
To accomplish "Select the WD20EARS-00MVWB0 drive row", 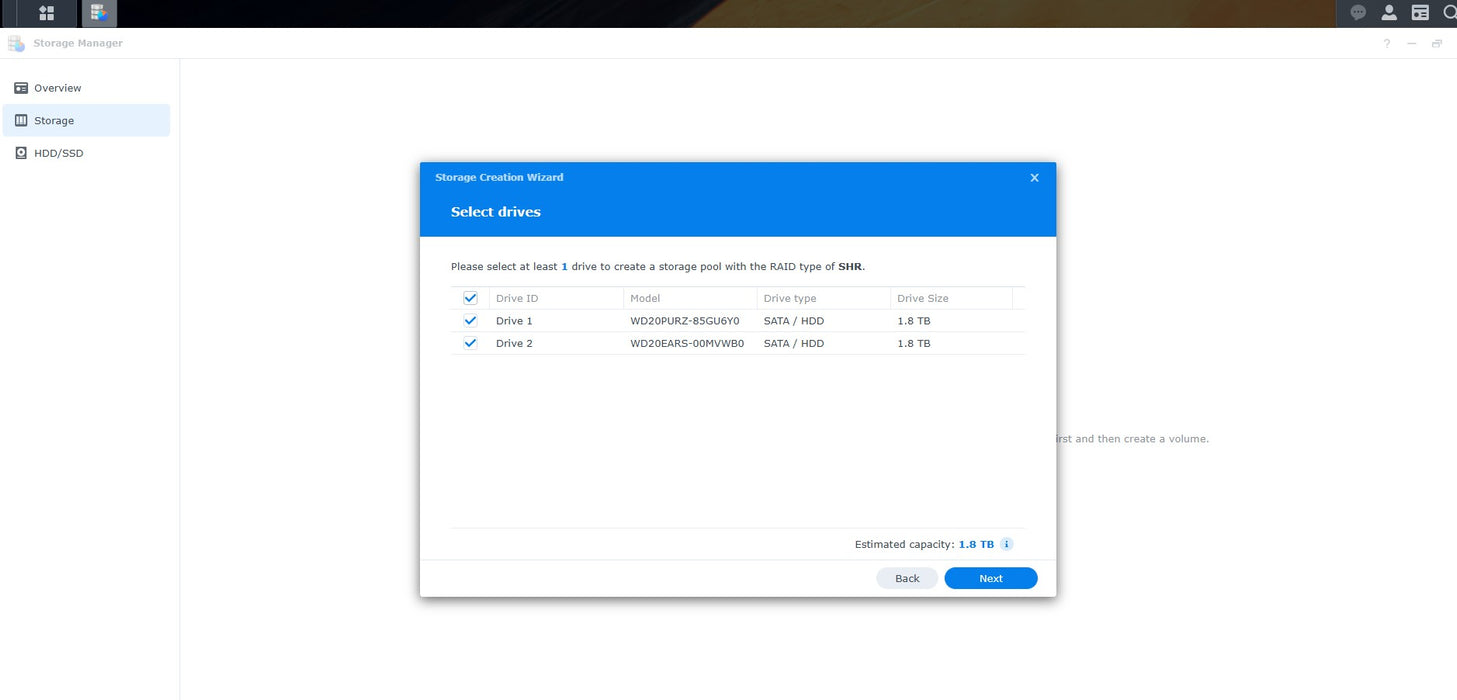I will pos(687,343).
